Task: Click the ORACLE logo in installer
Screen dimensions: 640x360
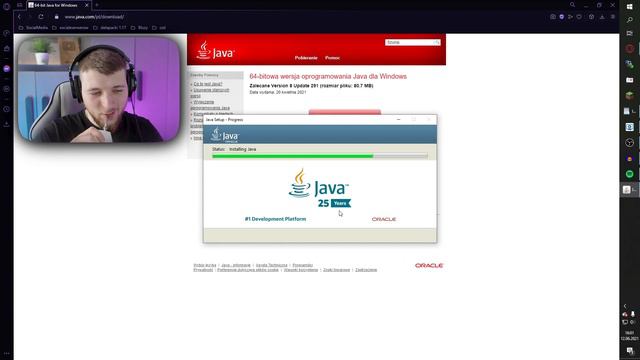Action: pos(384,219)
